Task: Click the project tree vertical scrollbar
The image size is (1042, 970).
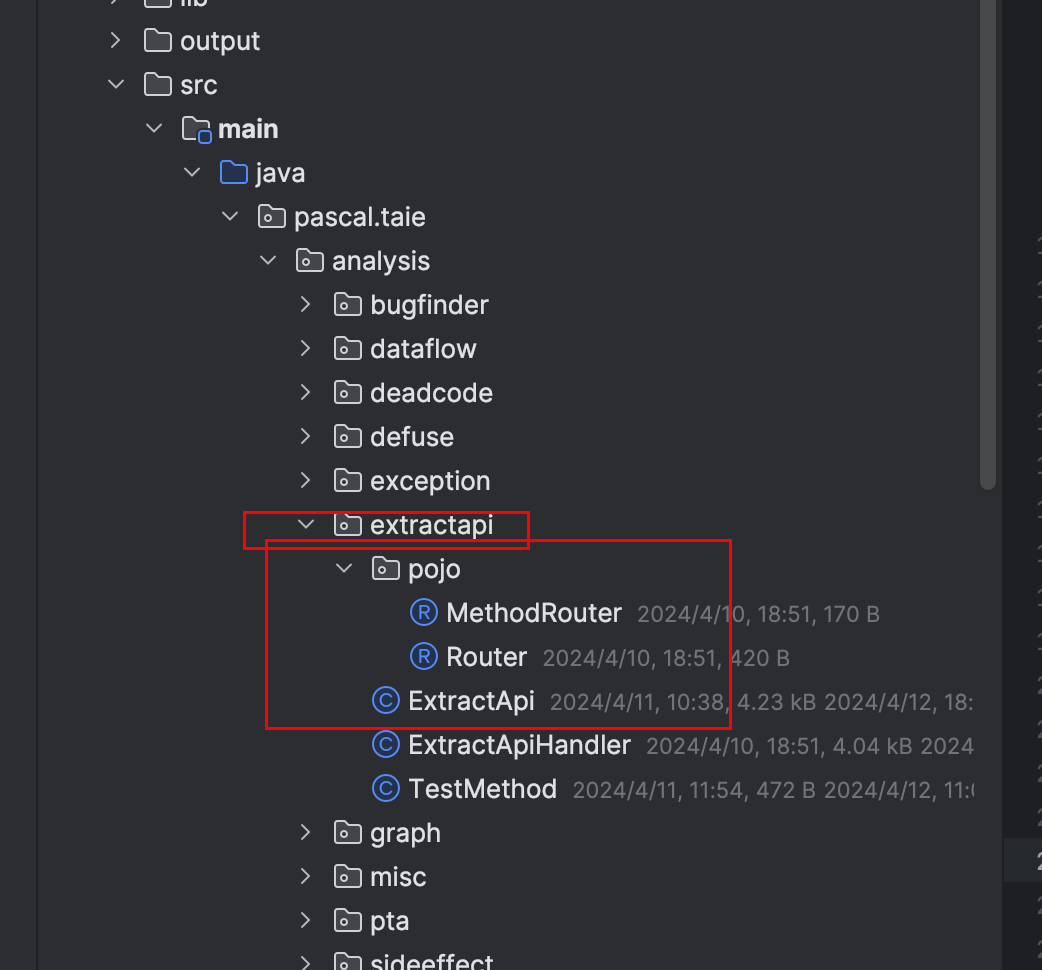Action: pos(988,244)
